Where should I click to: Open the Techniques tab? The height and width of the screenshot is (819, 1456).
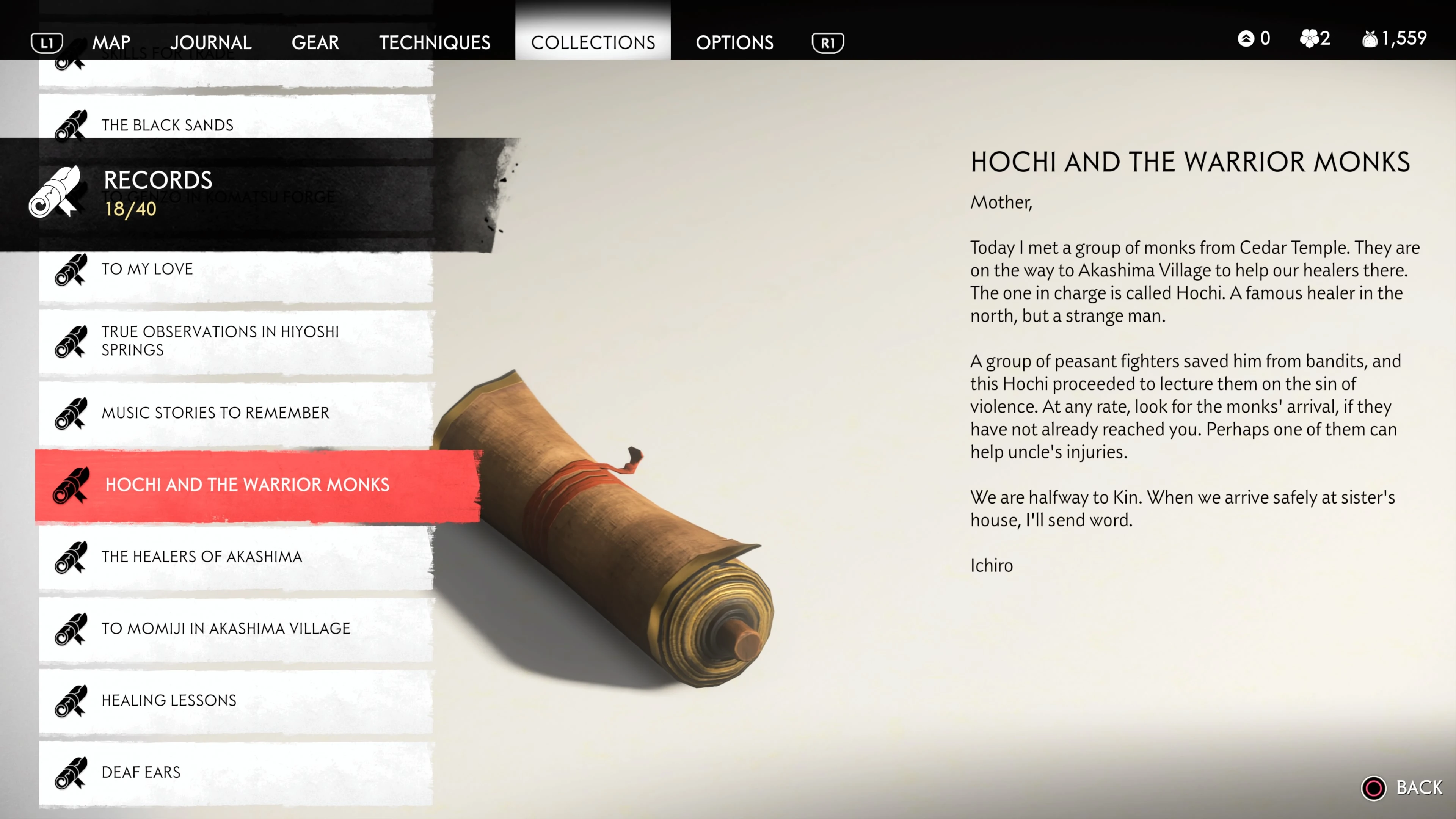tap(435, 42)
